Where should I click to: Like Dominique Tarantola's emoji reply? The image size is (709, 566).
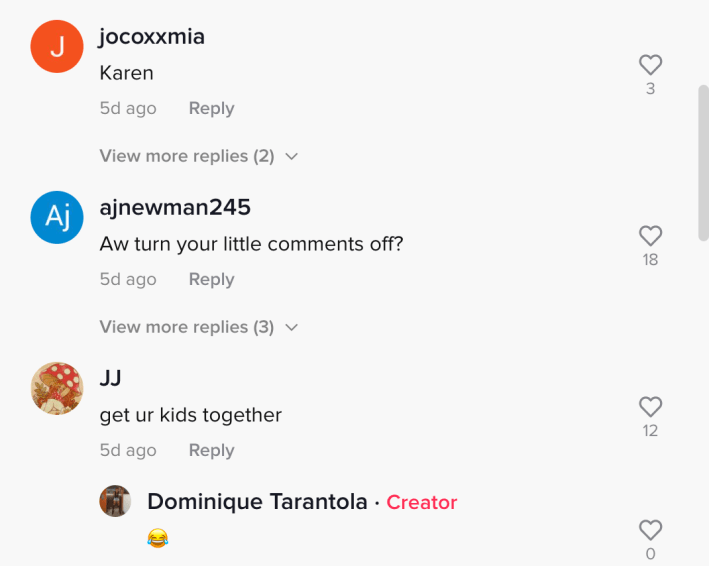[x=650, y=530]
